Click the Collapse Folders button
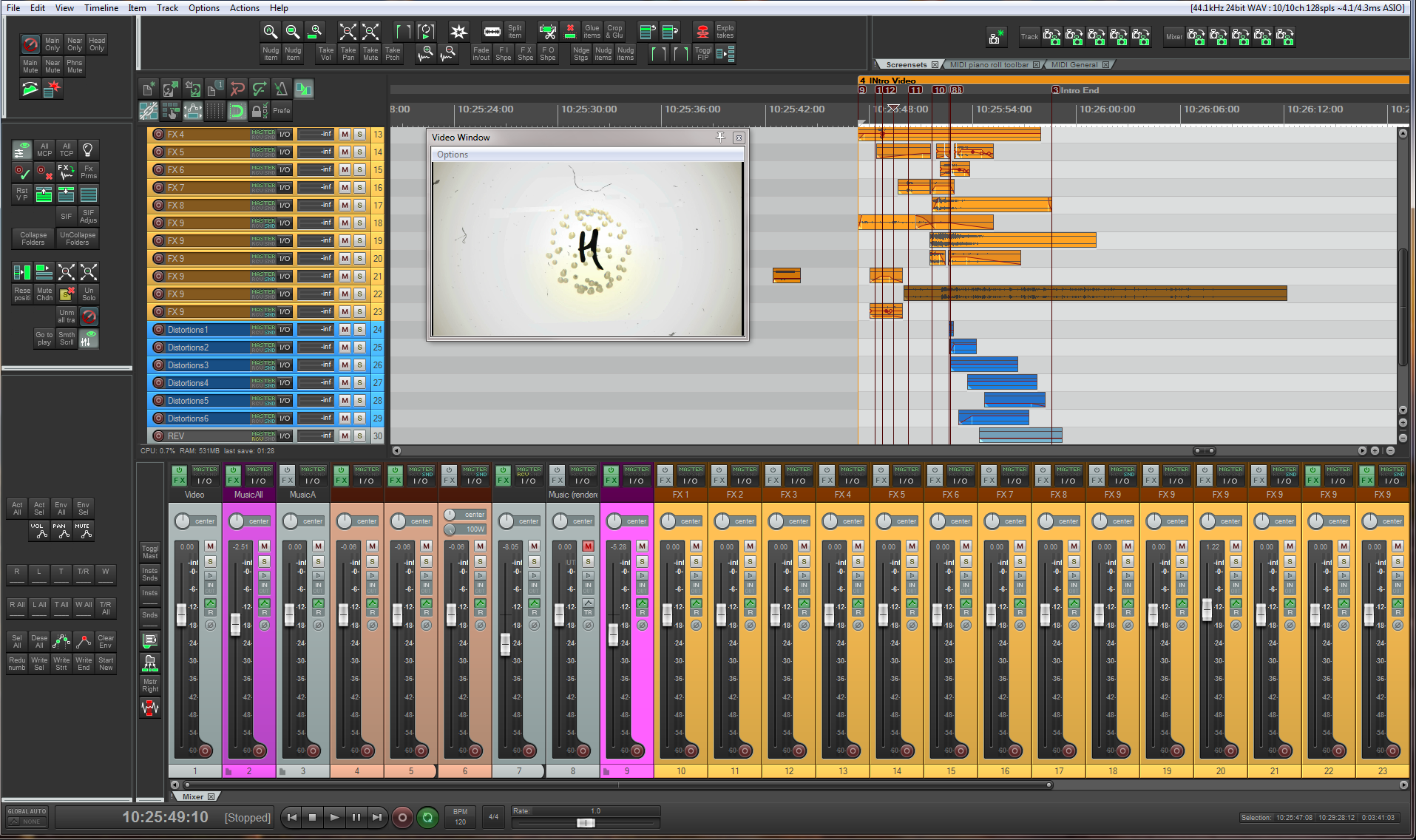The width and height of the screenshot is (1416, 840). (32, 237)
